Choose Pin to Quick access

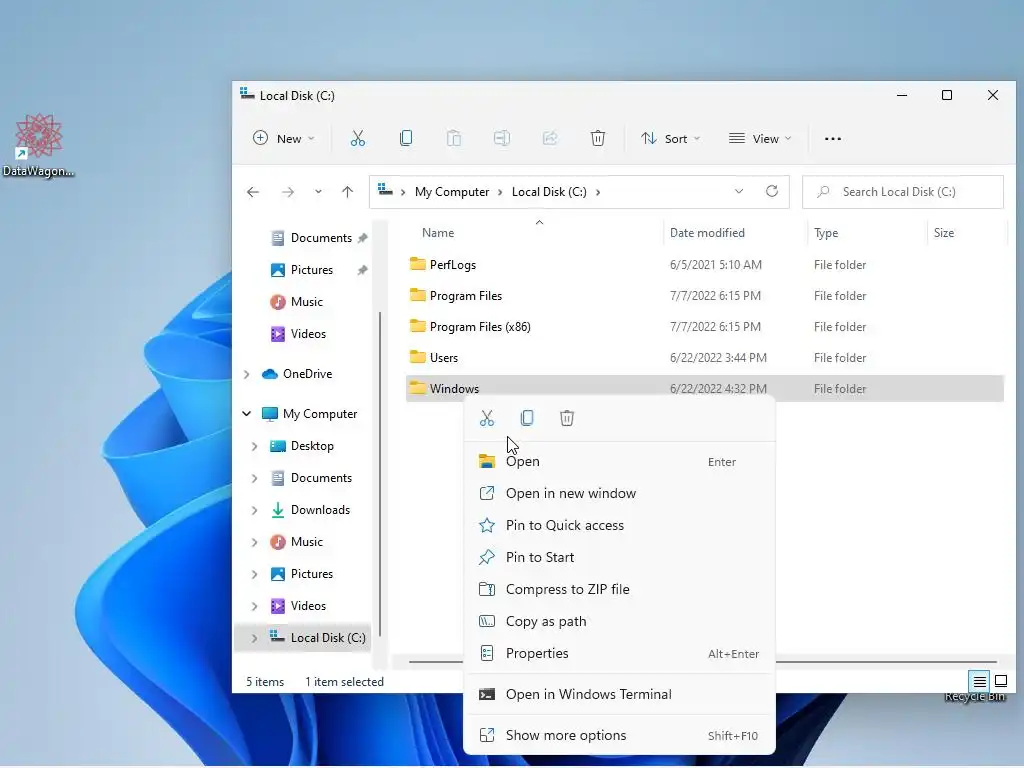click(x=619, y=526)
